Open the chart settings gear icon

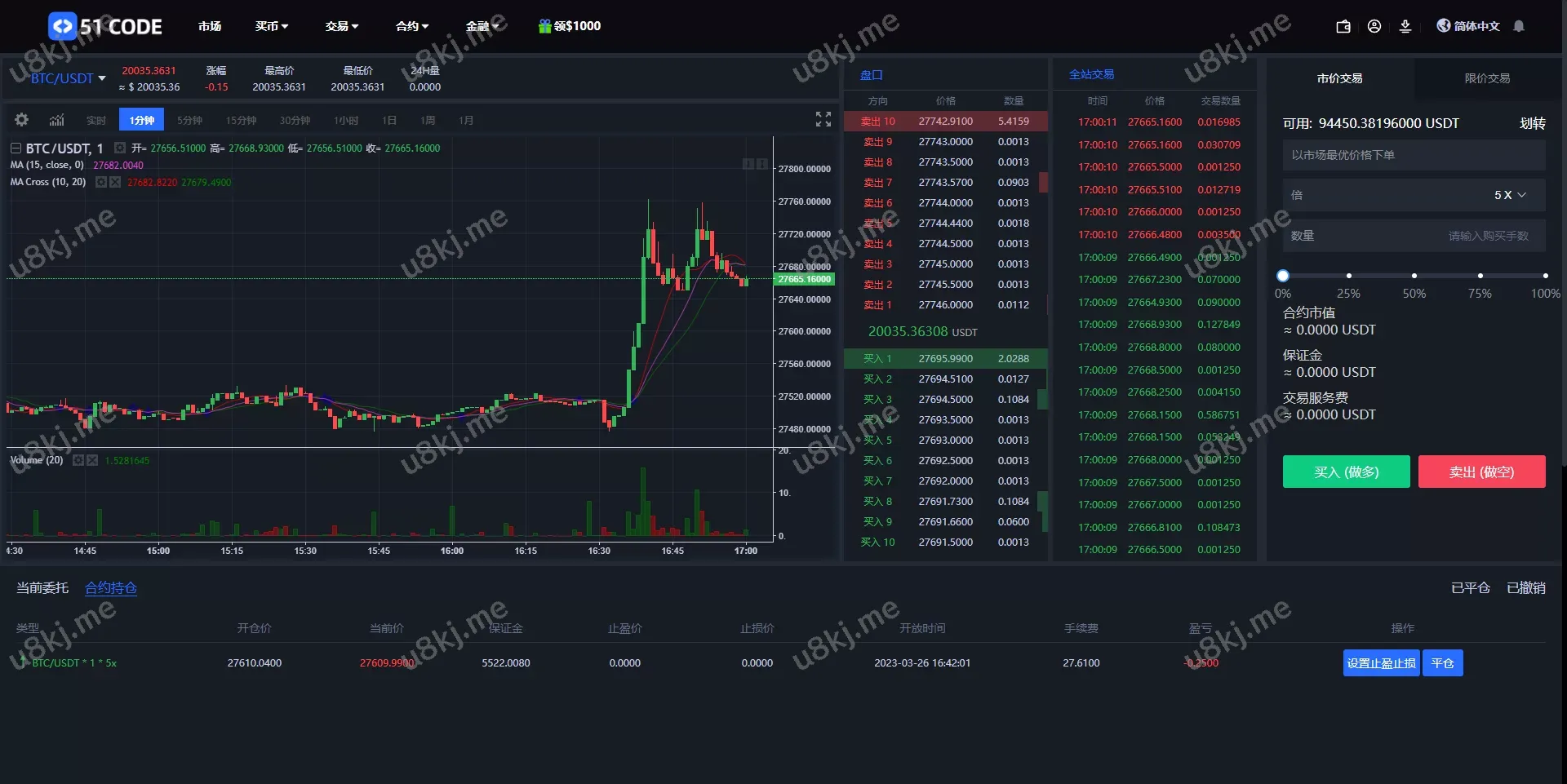pyautogui.click(x=22, y=120)
